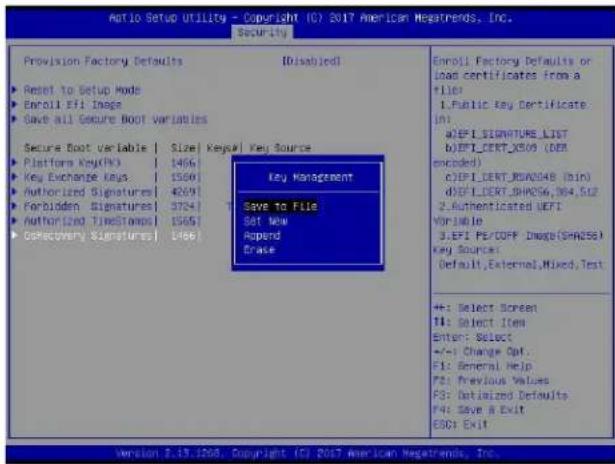This screenshot has width=615, height=464.
Task: Choose Append in Key Management popup
Action: [x=262, y=236]
